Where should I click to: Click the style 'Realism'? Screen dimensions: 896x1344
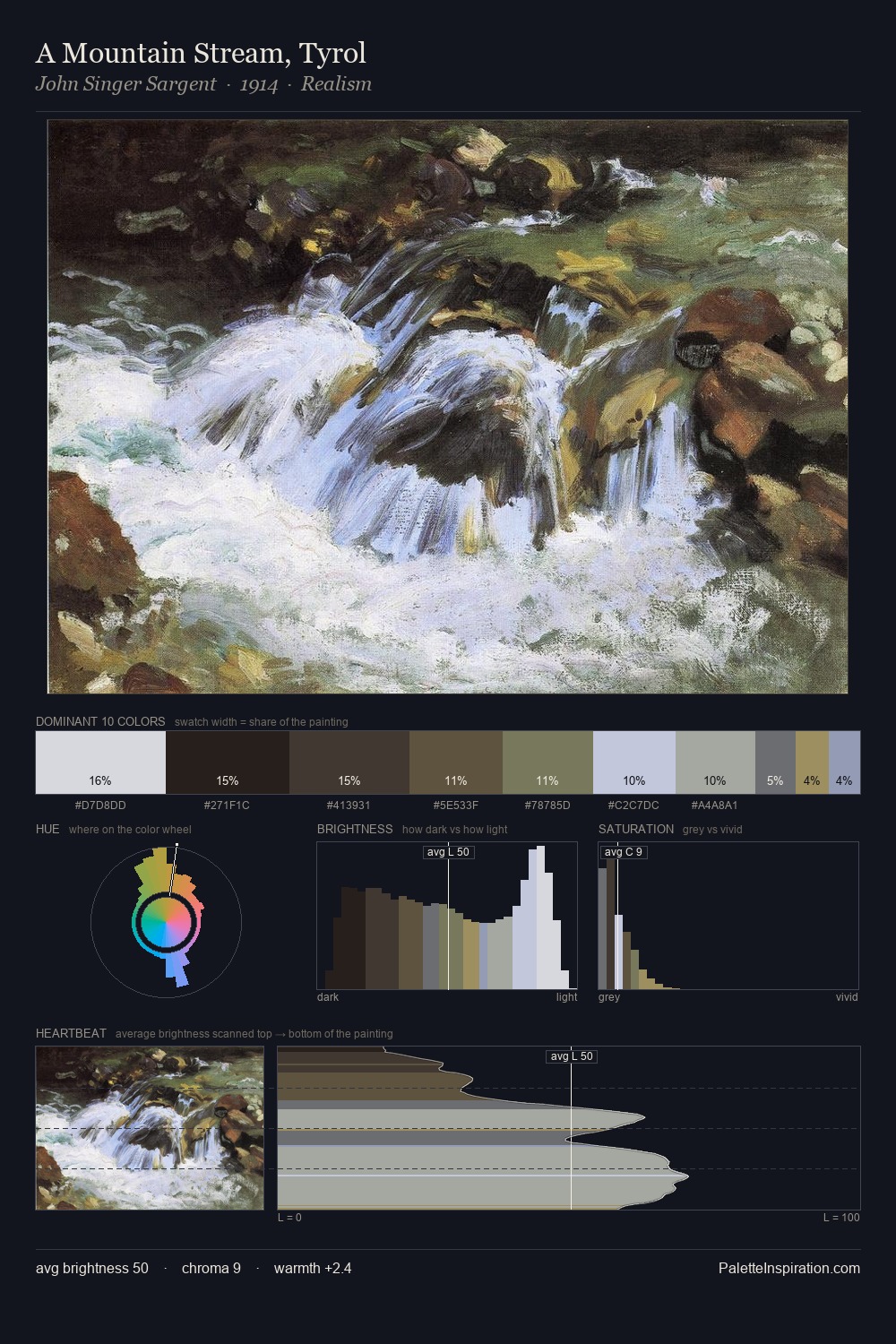336,84
